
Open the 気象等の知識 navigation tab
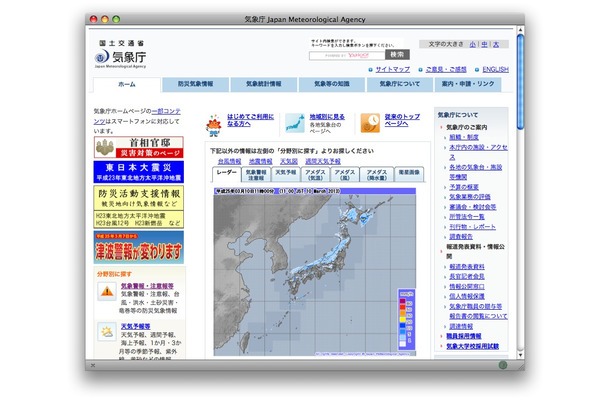point(332,84)
